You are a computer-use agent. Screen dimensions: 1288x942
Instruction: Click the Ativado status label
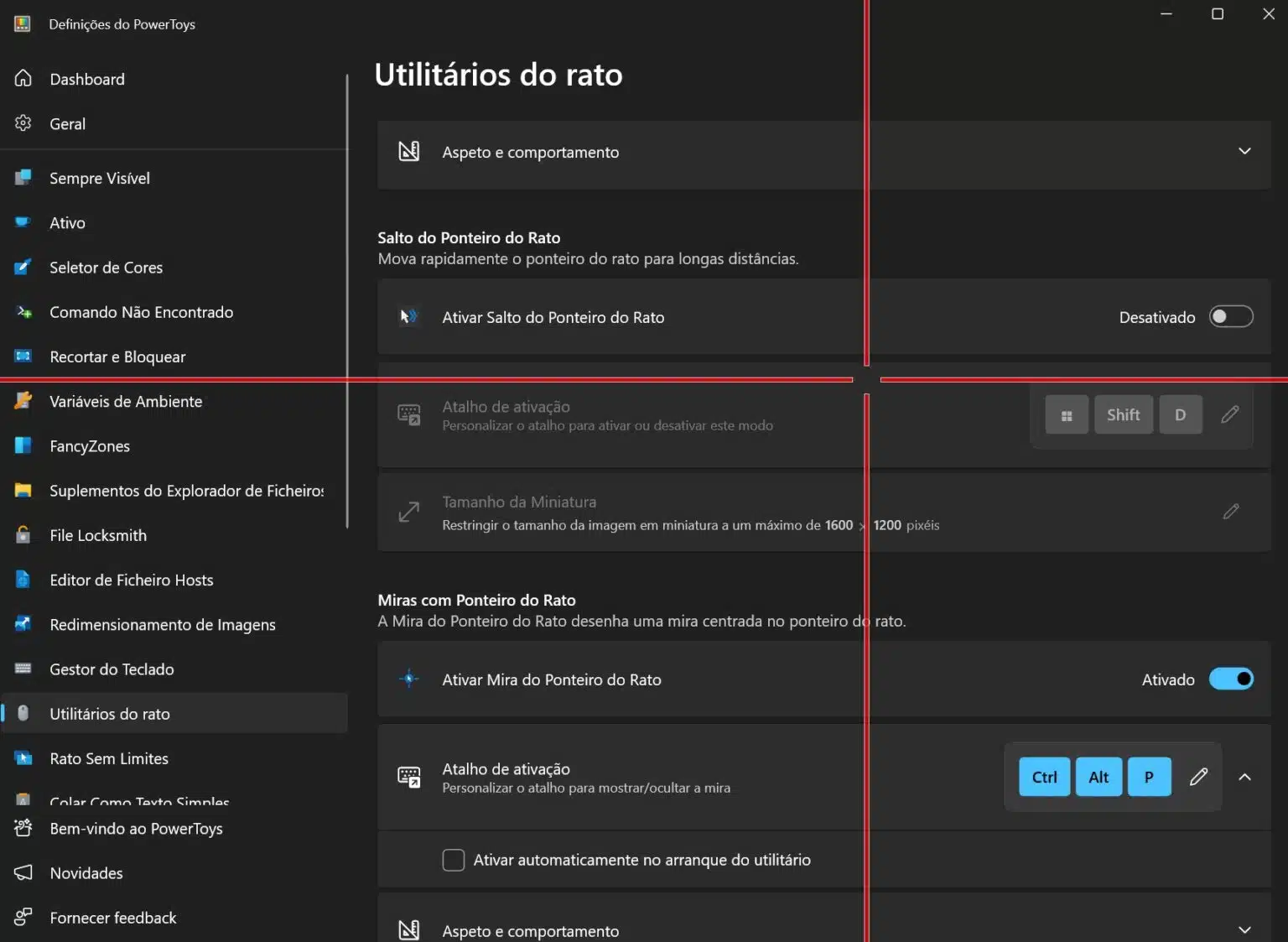pyautogui.click(x=1168, y=679)
